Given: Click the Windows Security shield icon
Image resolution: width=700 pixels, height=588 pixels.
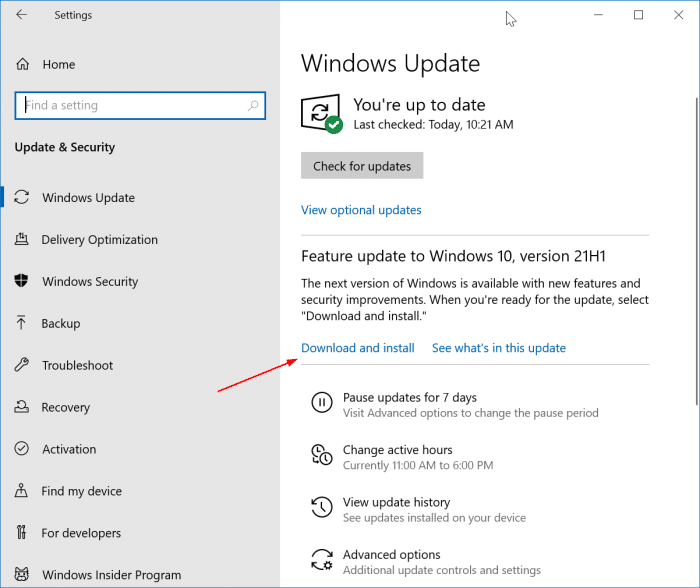Looking at the screenshot, I should 21,281.
